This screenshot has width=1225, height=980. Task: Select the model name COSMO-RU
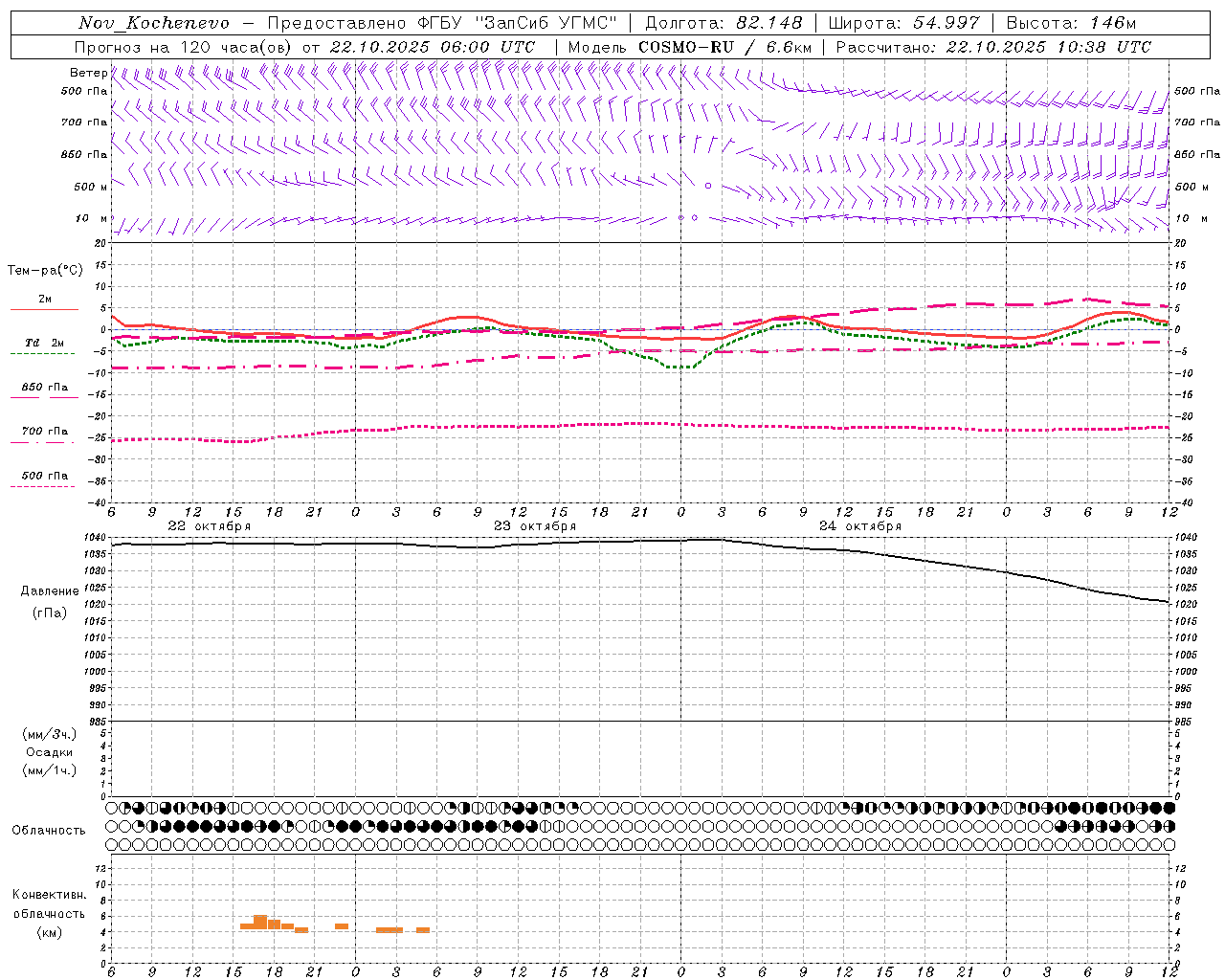tap(686, 47)
